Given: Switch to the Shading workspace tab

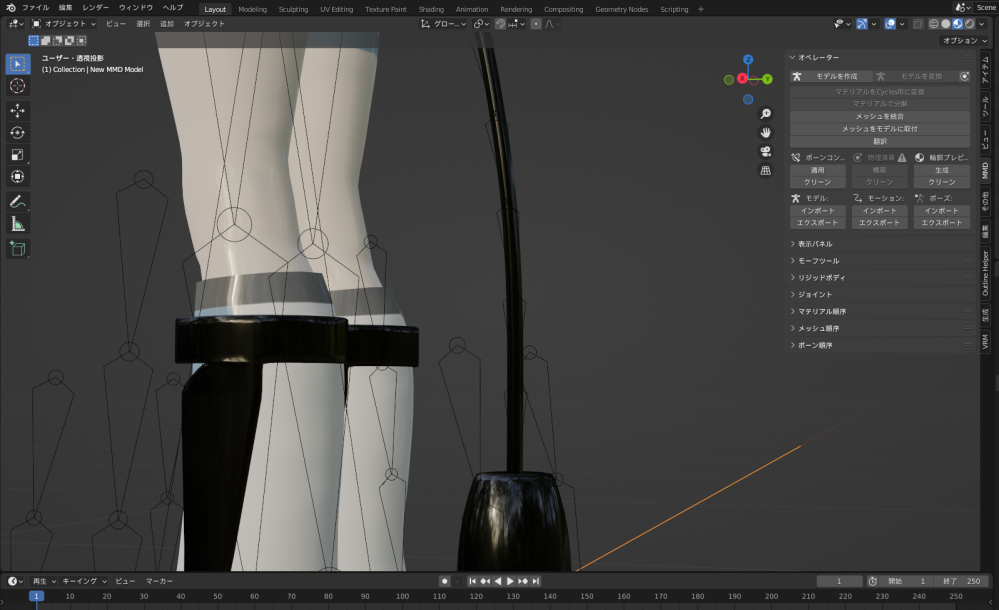Looking at the screenshot, I should (x=431, y=9).
